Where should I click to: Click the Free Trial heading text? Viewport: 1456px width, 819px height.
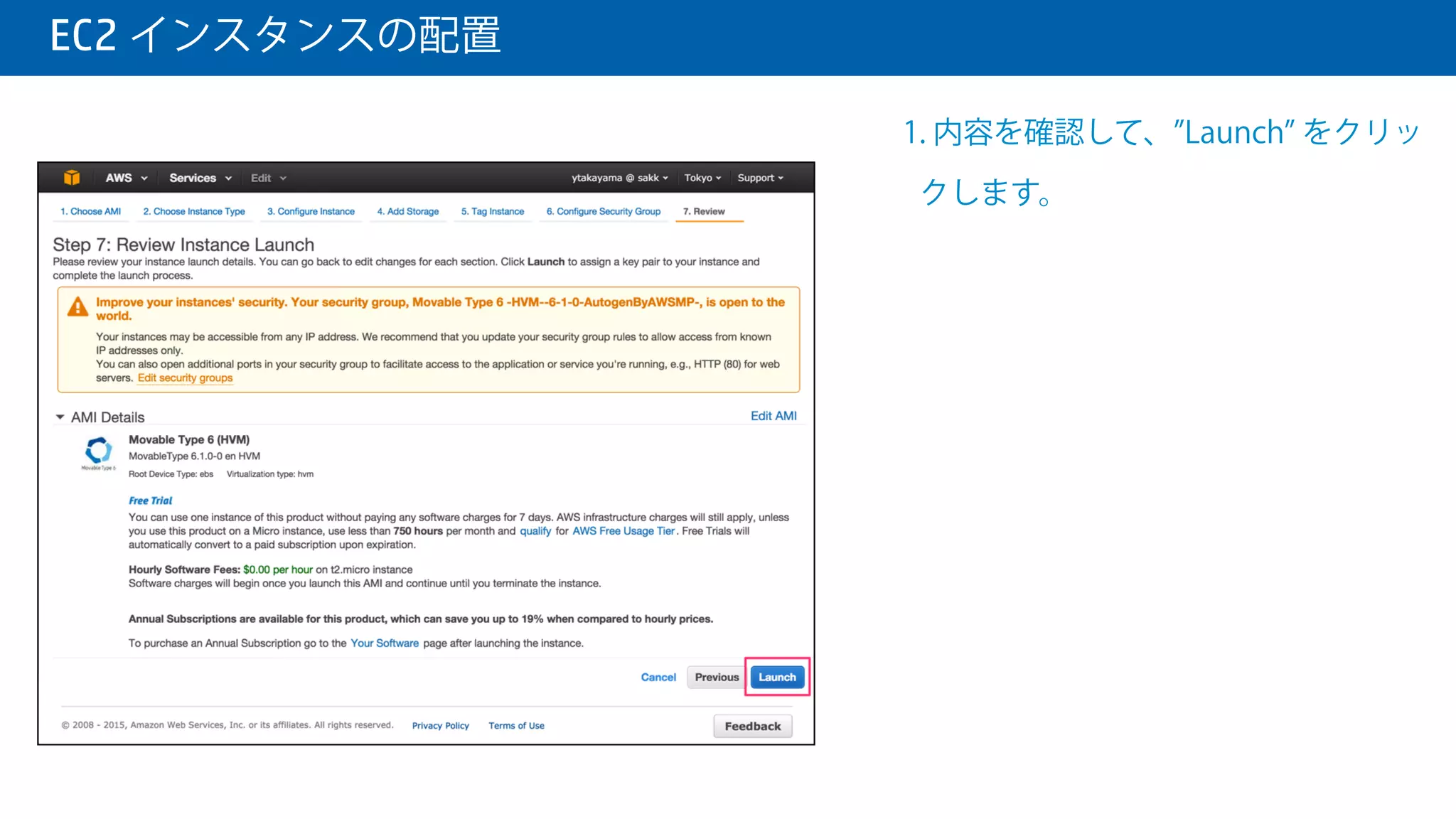click(150, 500)
